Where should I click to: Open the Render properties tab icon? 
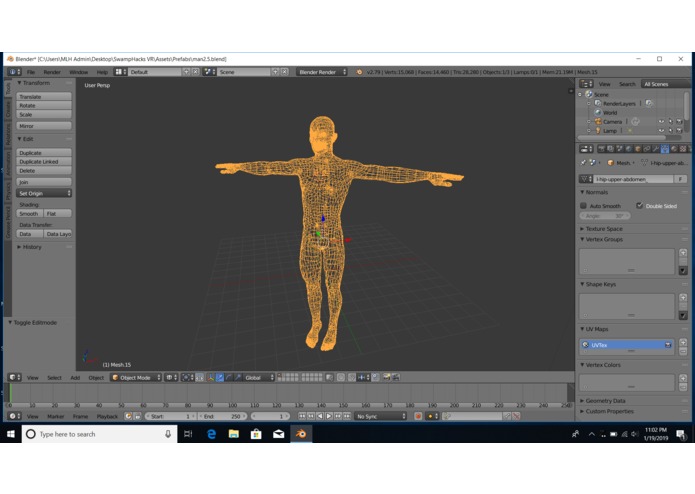(601, 149)
